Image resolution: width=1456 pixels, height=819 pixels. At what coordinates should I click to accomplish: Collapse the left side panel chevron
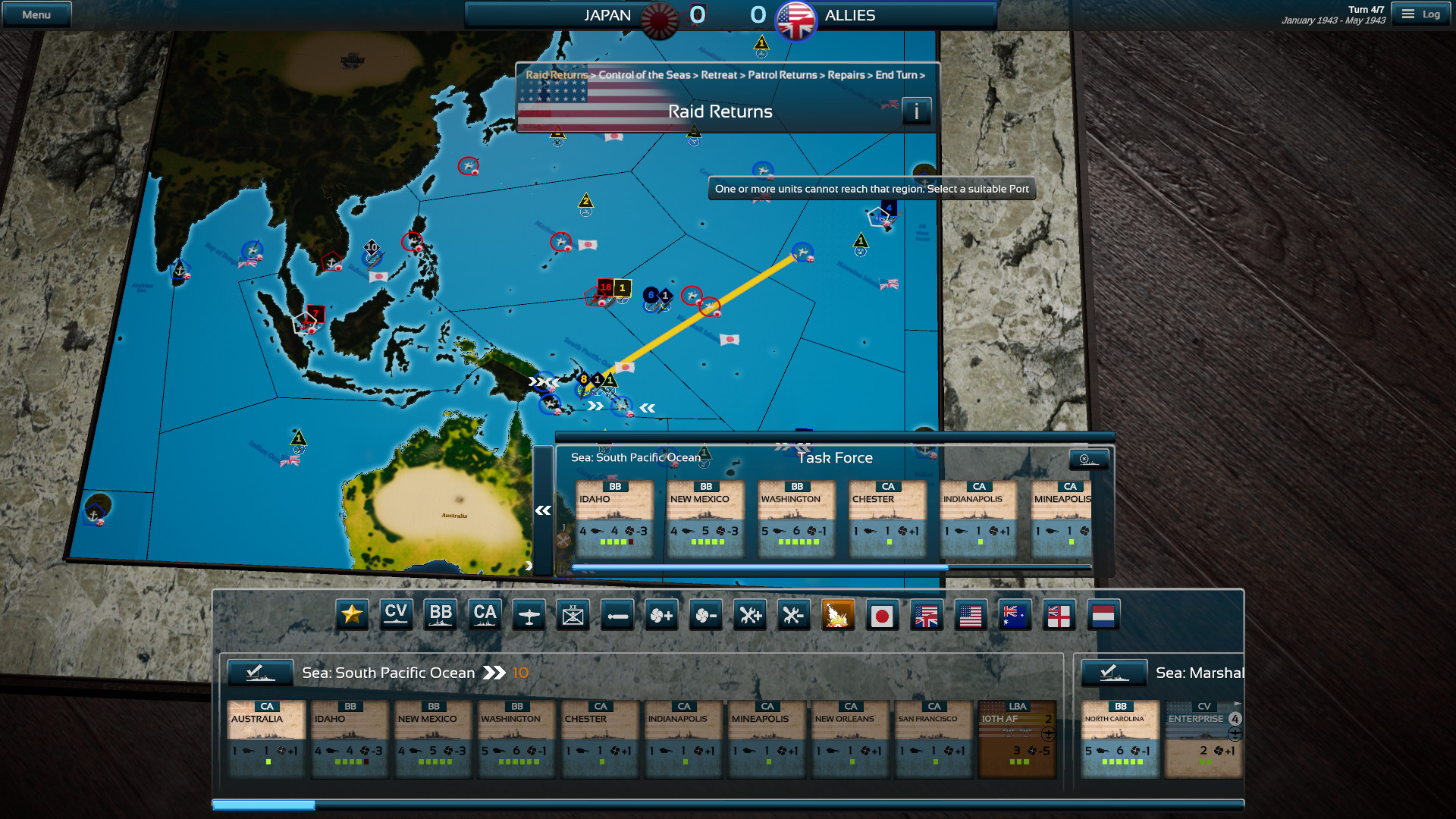543,510
